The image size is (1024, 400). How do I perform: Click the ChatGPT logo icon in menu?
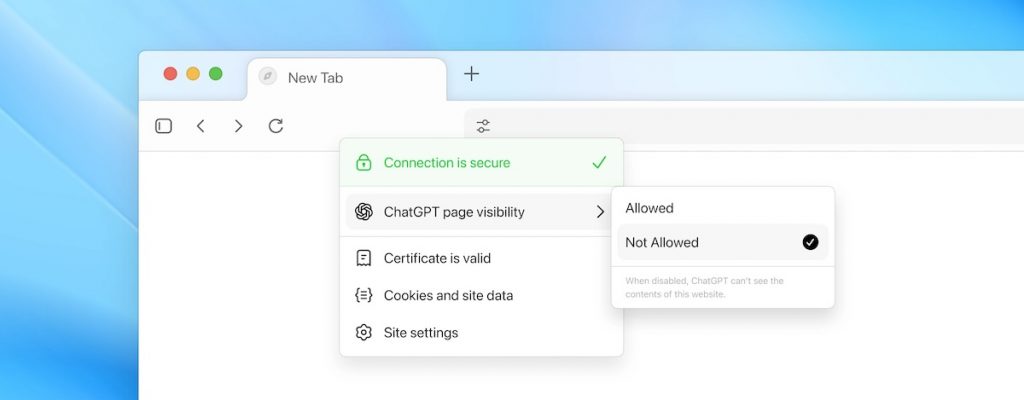pyautogui.click(x=364, y=212)
